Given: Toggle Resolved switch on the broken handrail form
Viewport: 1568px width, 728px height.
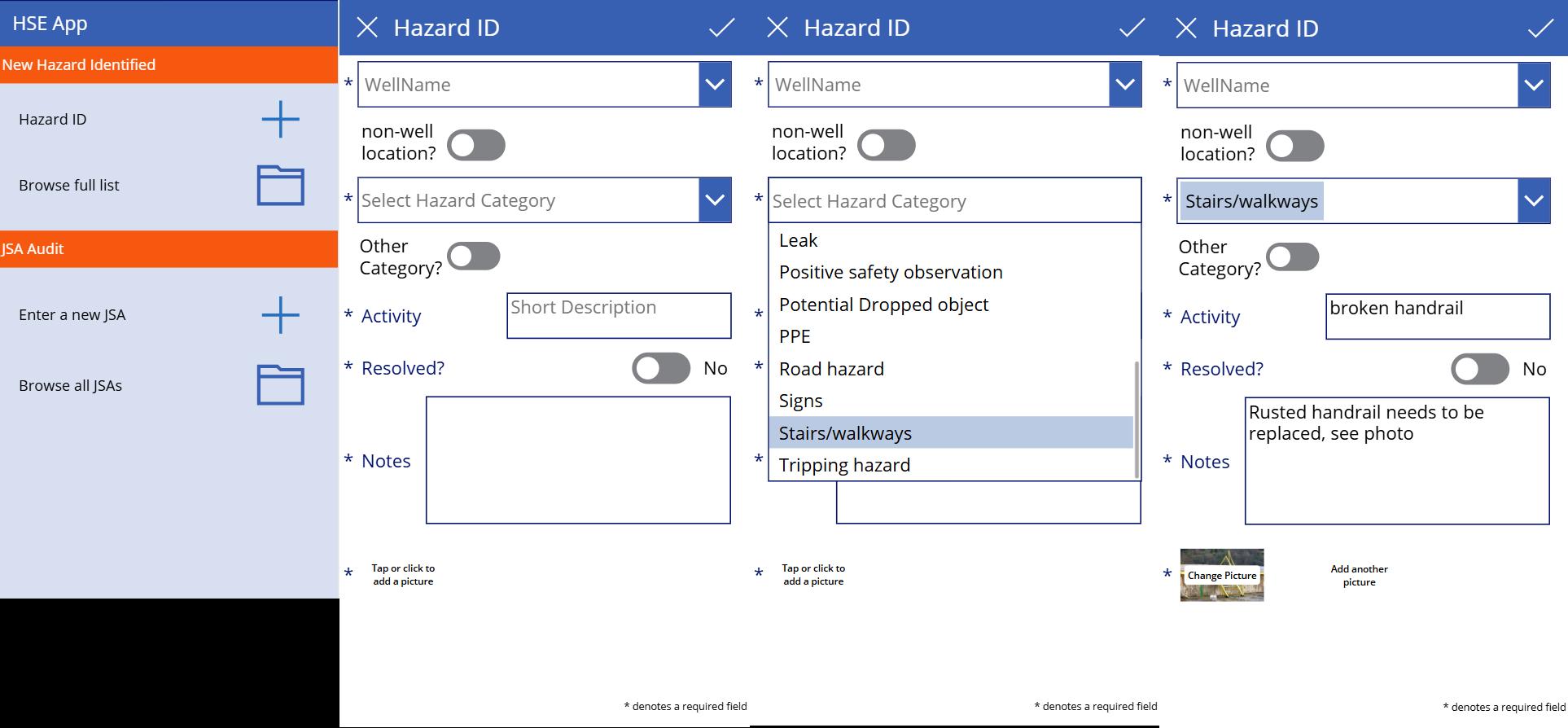Looking at the screenshot, I should (x=1479, y=369).
